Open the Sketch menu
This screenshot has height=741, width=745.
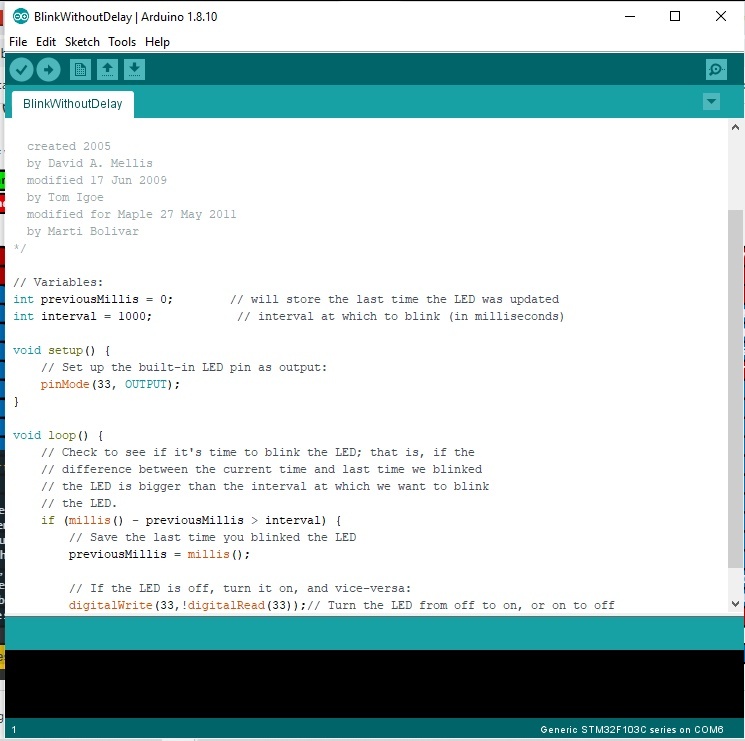pos(82,42)
